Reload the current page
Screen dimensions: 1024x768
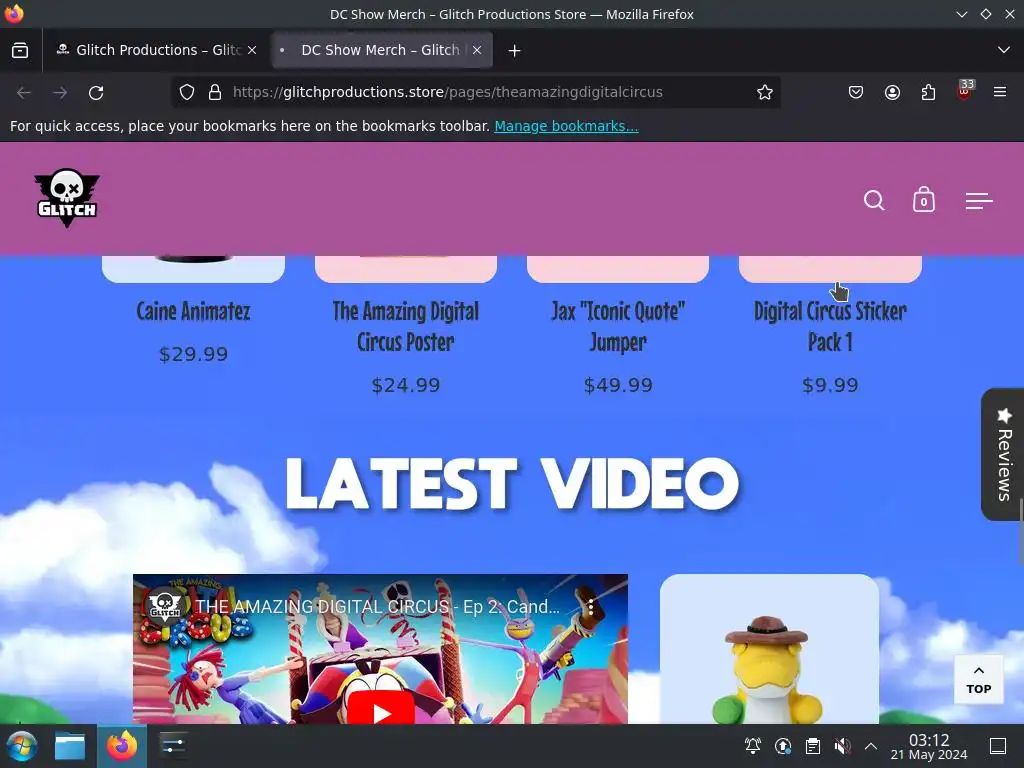pos(96,93)
